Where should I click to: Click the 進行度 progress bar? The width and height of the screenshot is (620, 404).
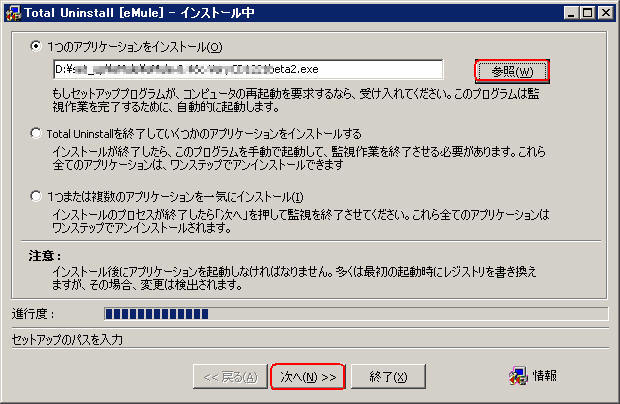(356, 314)
